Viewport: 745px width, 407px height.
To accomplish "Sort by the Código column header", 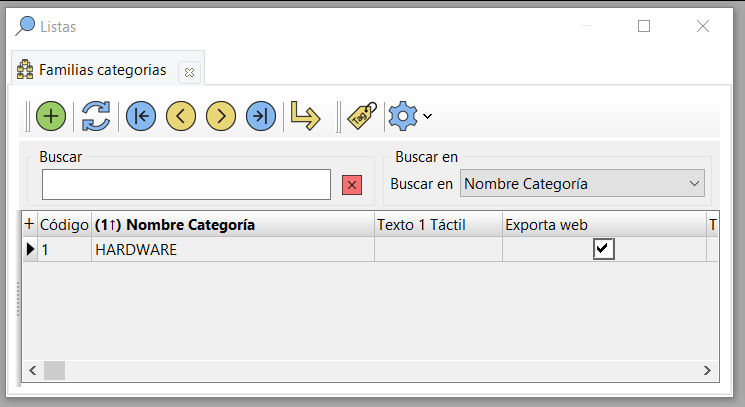I will tap(64, 225).
